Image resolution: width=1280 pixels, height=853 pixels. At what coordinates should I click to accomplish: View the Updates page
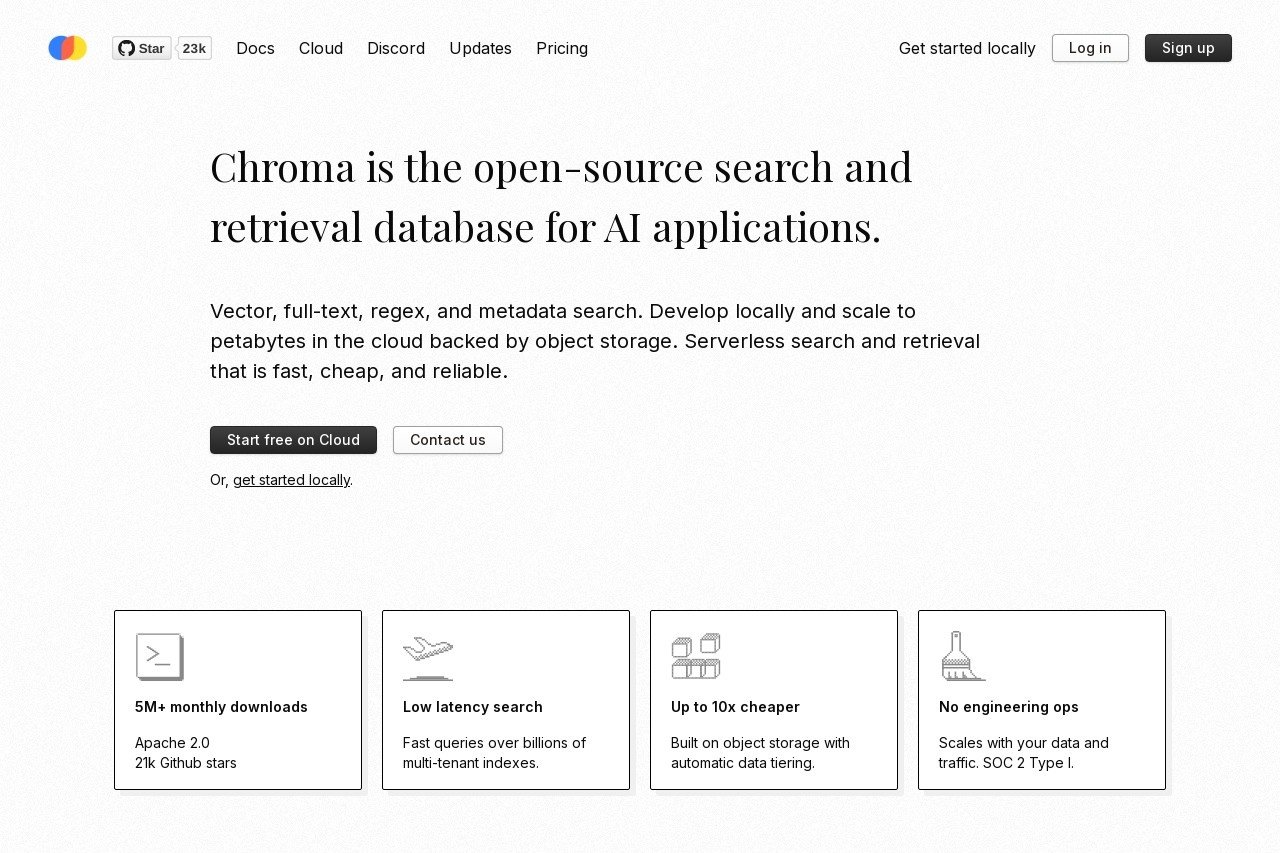point(480,48)
